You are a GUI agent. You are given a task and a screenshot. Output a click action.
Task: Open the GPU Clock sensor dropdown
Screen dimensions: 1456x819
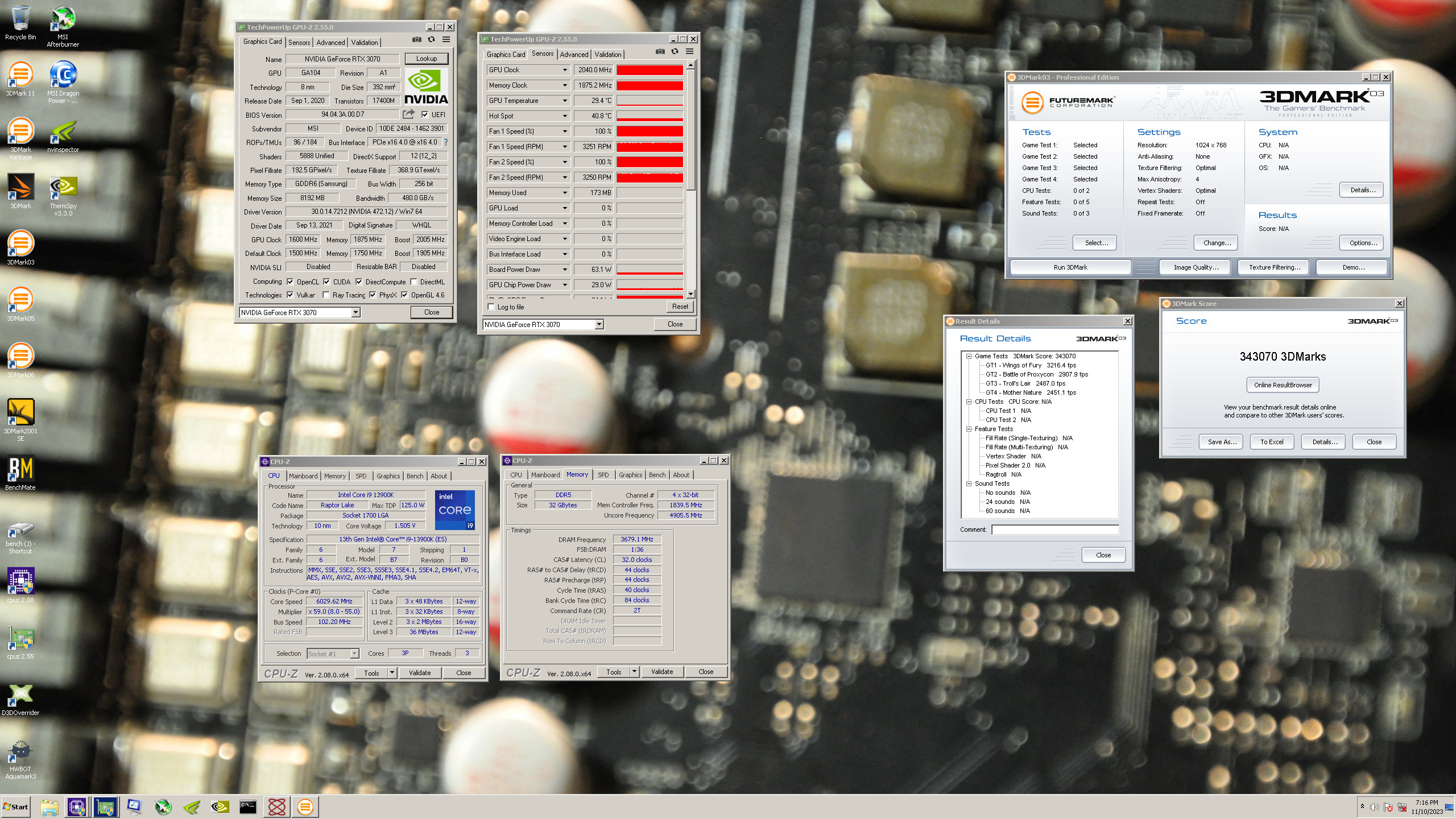point(565,70)
